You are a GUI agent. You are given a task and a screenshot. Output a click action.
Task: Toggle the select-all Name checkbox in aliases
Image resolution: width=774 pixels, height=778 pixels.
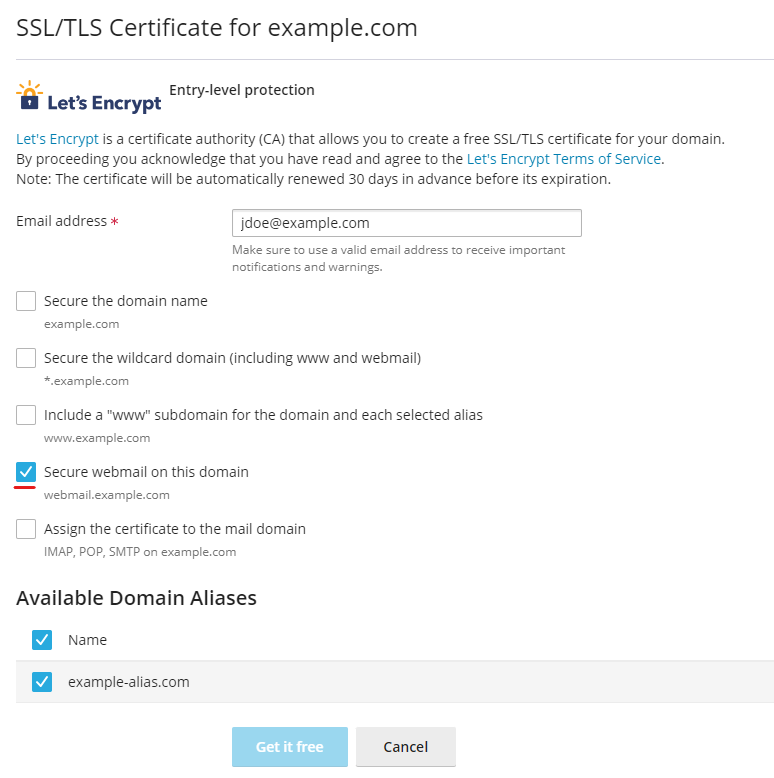[42, 640]
